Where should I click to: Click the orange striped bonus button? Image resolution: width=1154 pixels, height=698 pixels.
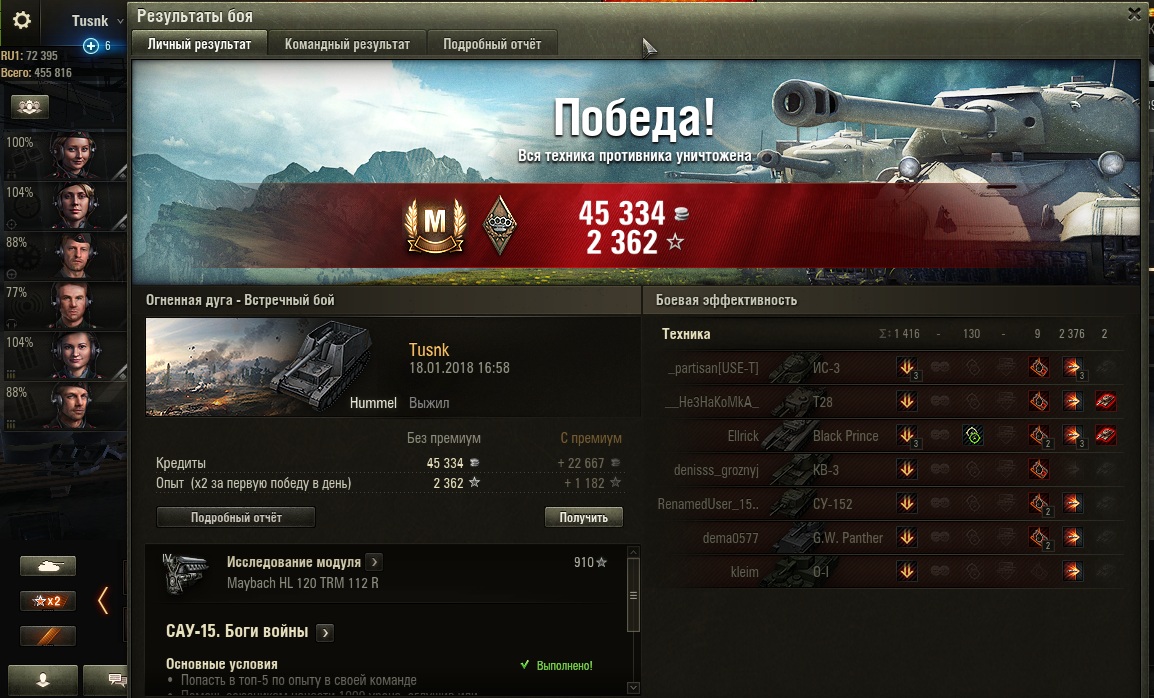tap(48, 635)
